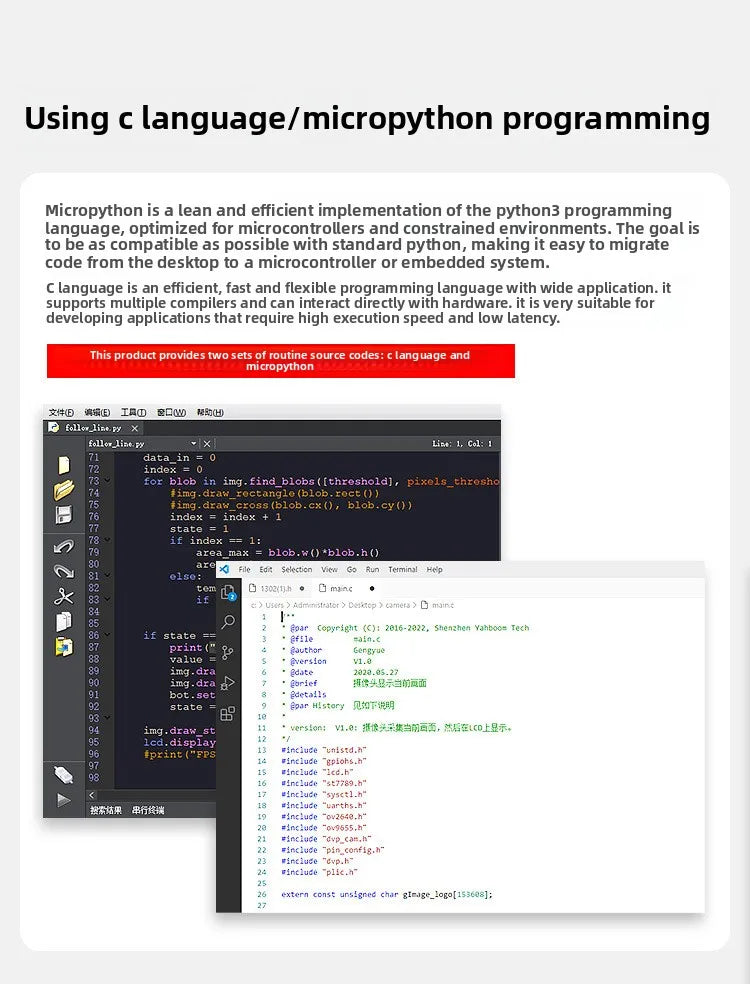Click the '@author Gengyue' comment line in main.c
This screenshot has height=984, width=750.
[334, 650]
